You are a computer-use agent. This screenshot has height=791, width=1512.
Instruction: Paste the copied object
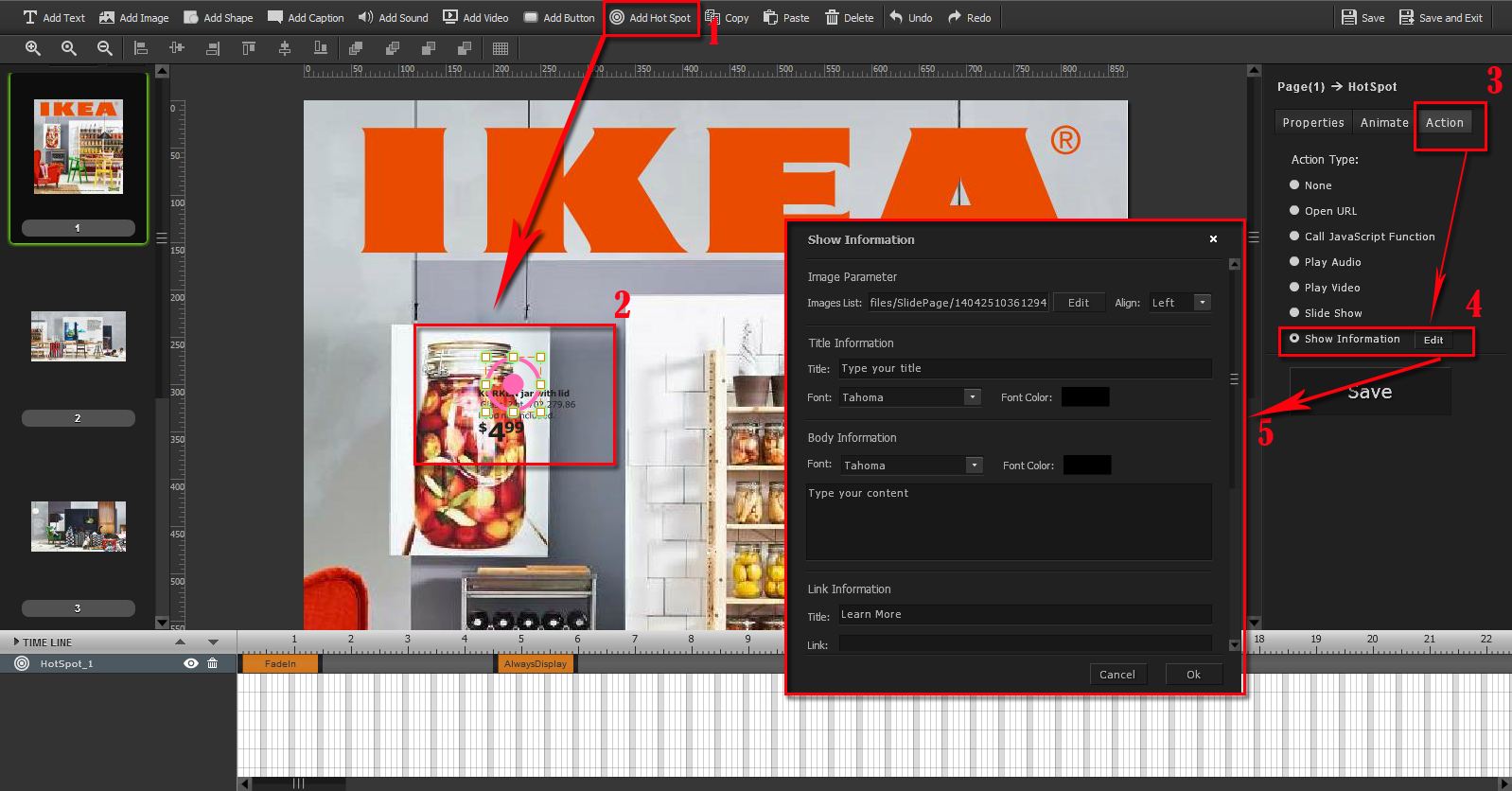click(786, 17)
